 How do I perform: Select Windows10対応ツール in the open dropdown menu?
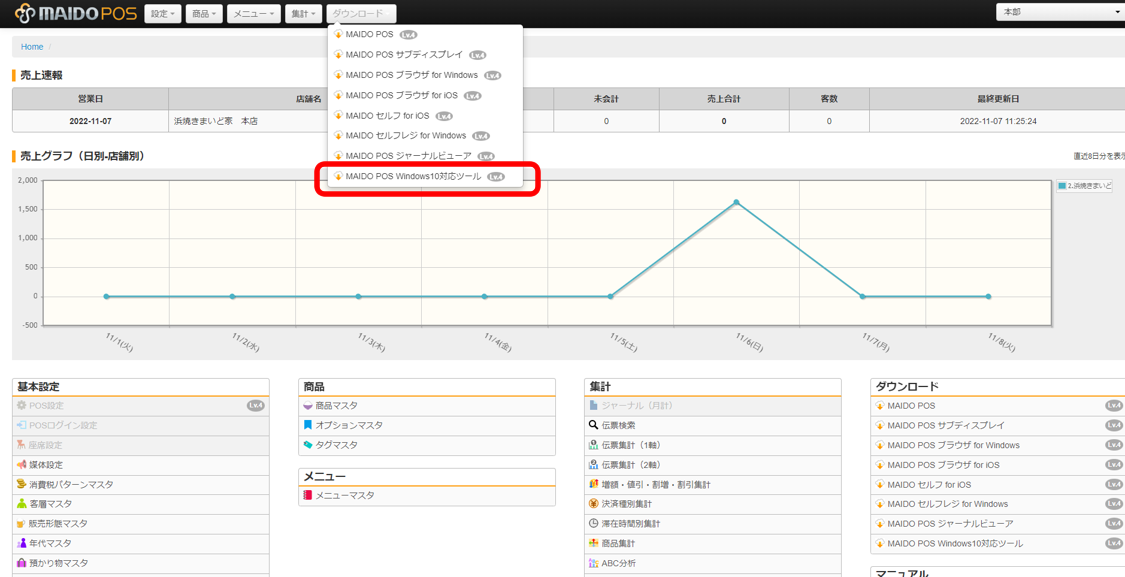click(425, 177)
